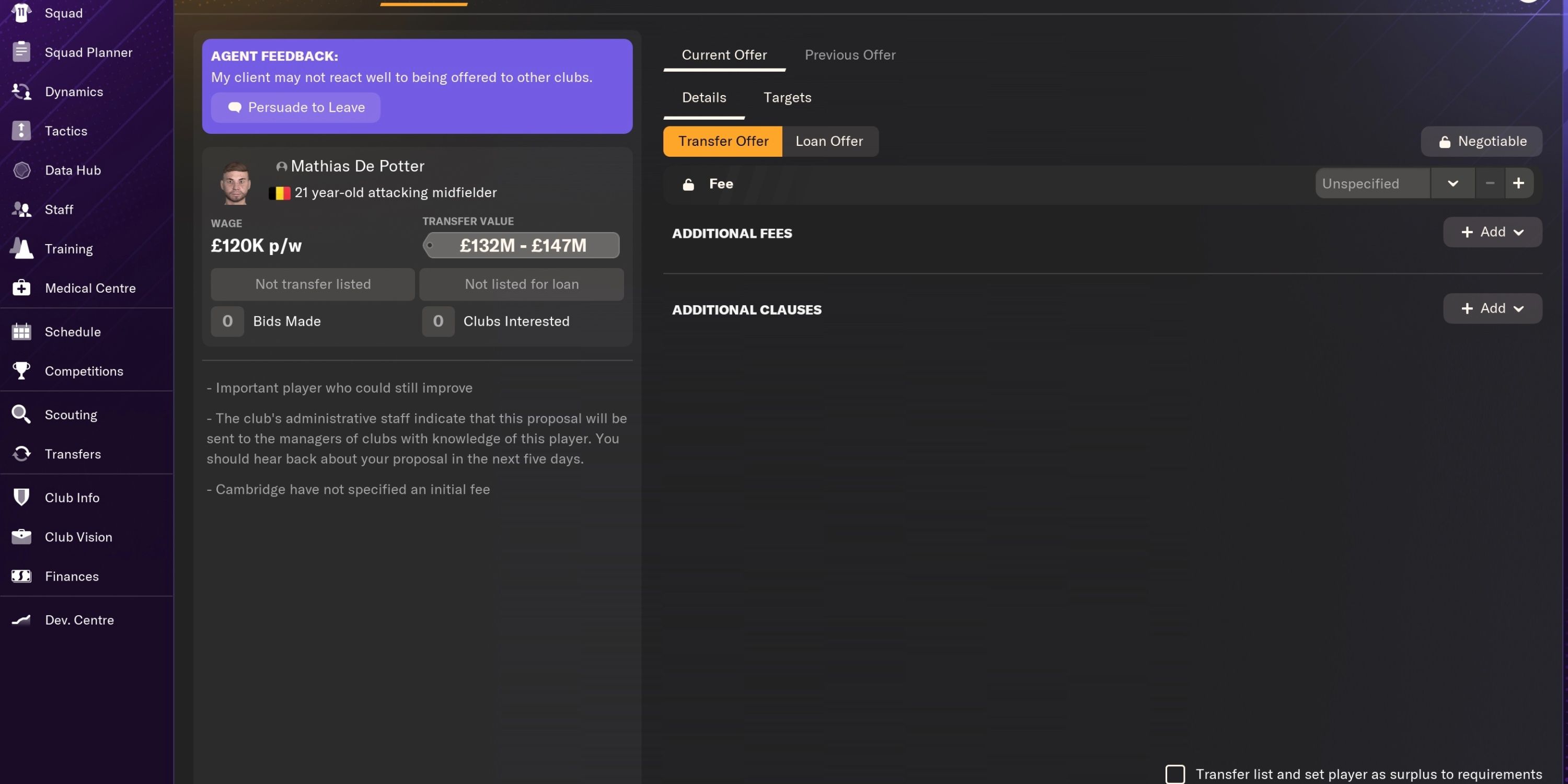The width and height of the screenshot is (1568, 784).
Task: Click the Not transfer listed button
Action: 312,284
